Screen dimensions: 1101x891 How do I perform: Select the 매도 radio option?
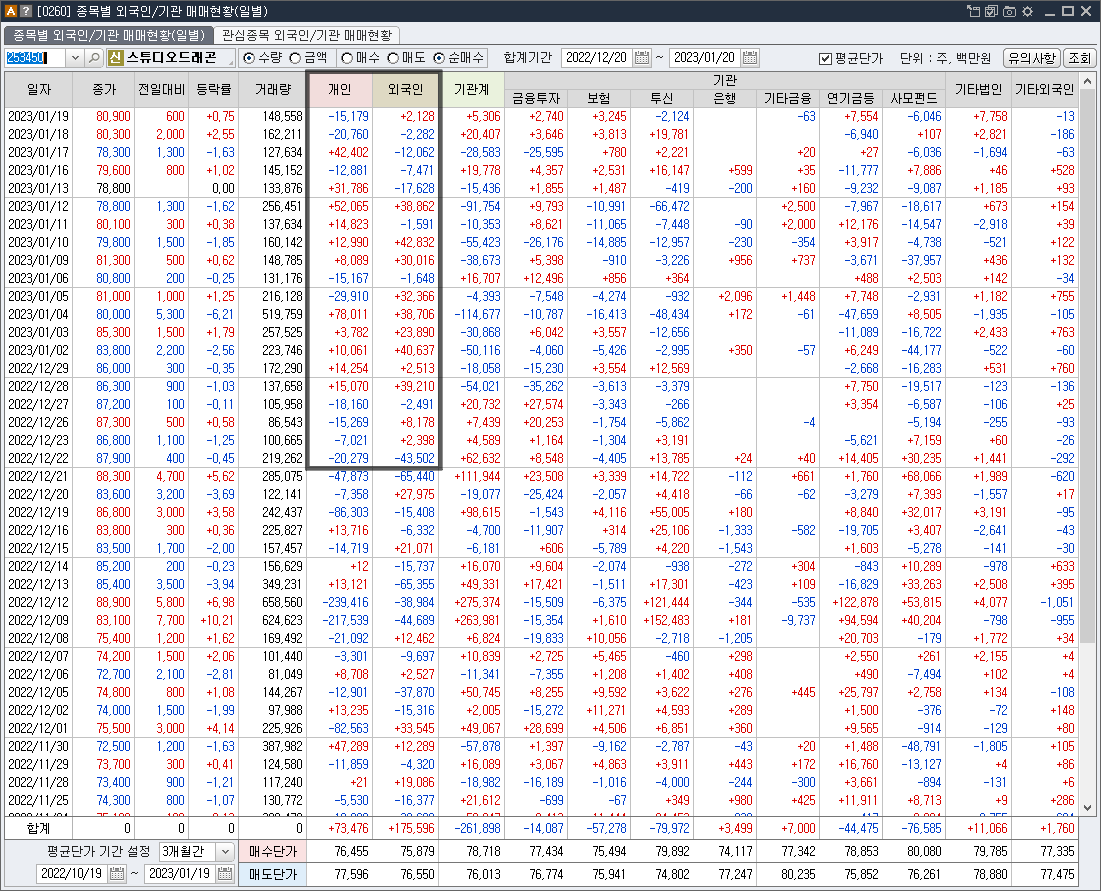(x=393, y=58)
